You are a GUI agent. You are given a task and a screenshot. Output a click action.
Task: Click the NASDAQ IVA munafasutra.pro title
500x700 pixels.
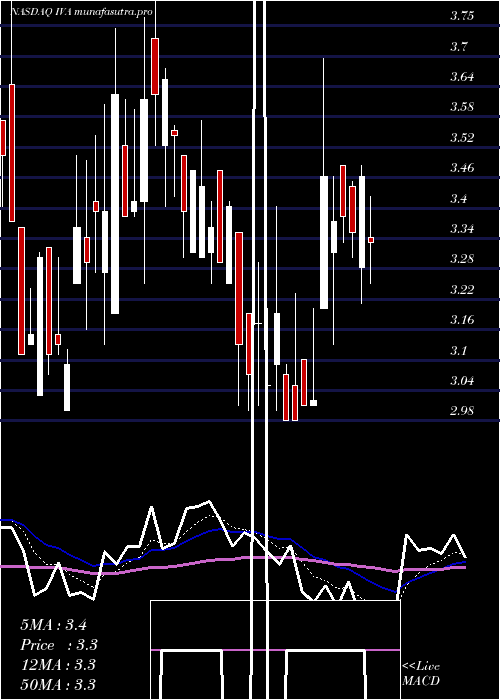82,12
